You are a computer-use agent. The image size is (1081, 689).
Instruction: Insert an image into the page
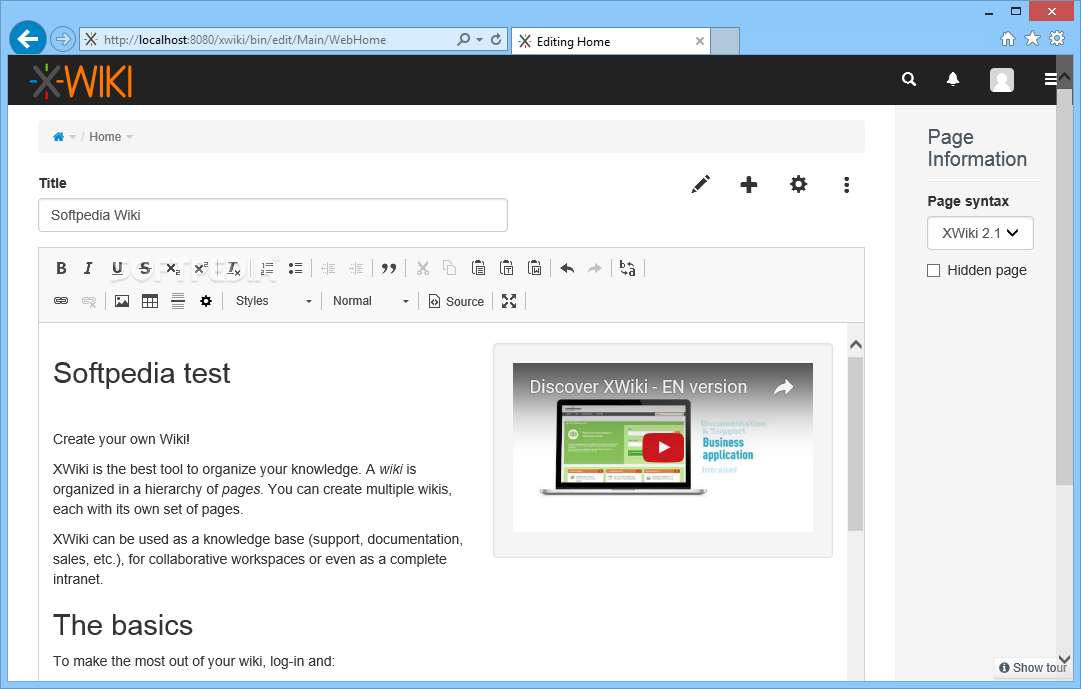pos(122,301)
